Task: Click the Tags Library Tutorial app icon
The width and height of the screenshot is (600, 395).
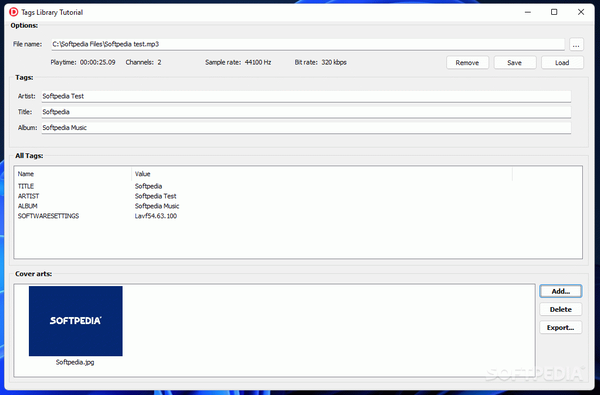Action: [13, 12]
